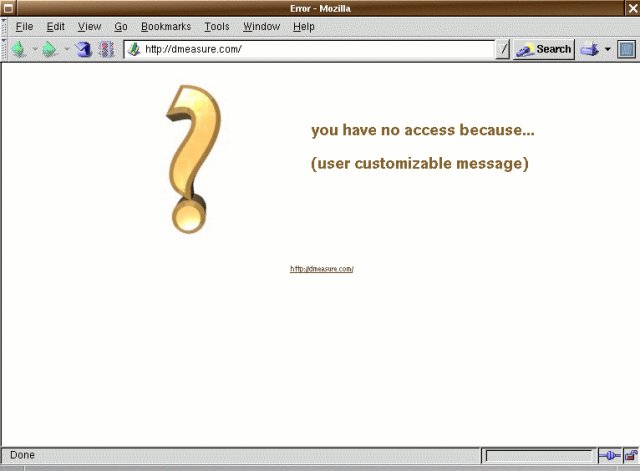Click the security padlock icon in status bar
The image size is (640, 471).
pos(631,455)
